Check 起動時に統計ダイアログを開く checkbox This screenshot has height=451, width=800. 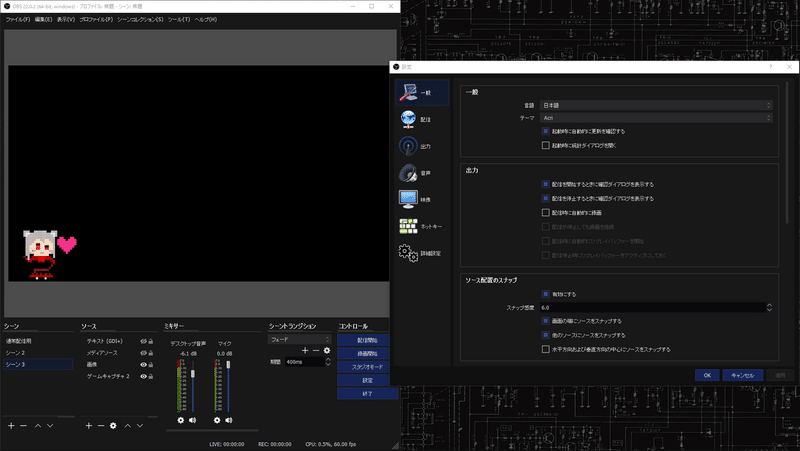click(x=545, y=145)
